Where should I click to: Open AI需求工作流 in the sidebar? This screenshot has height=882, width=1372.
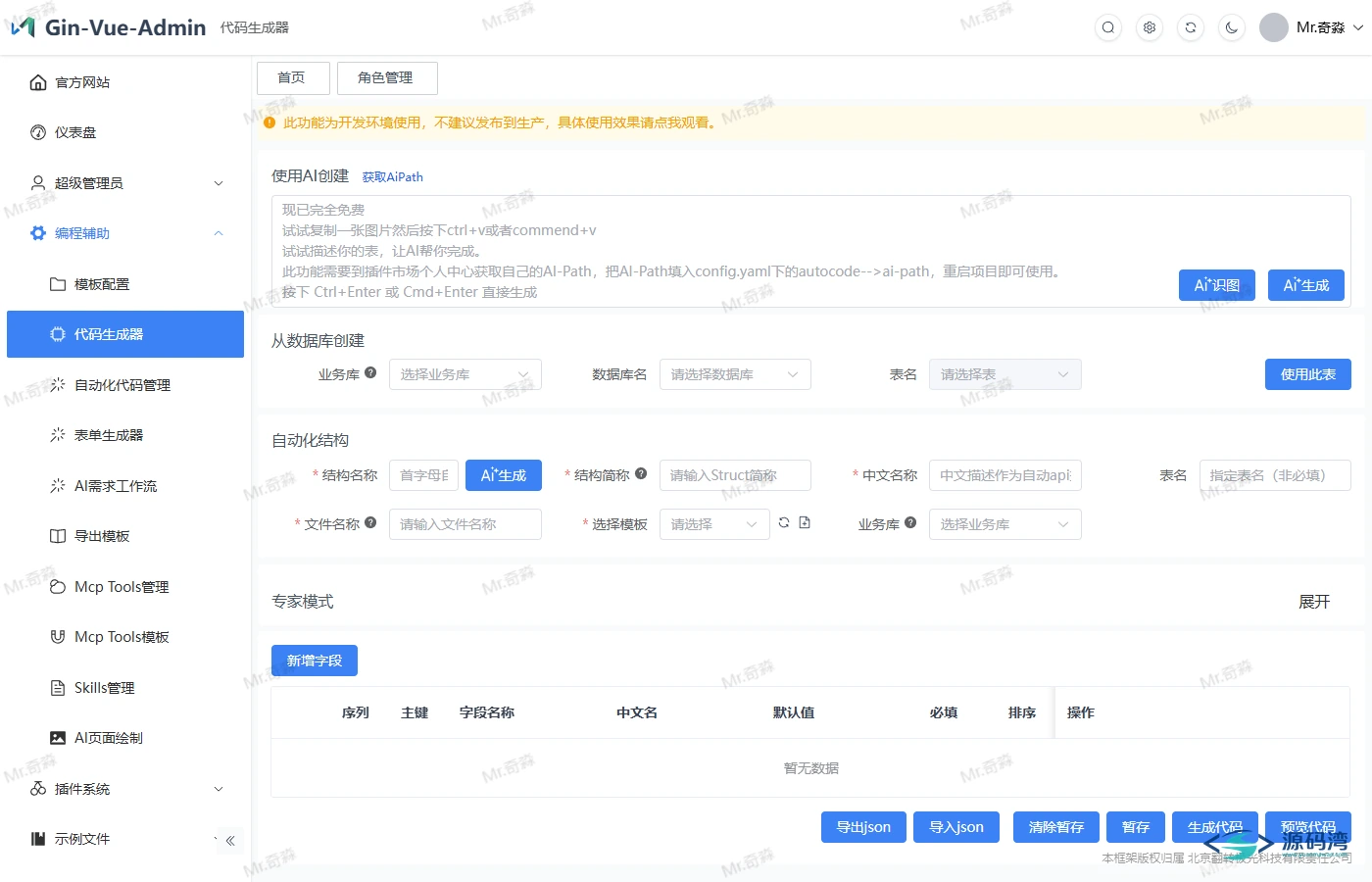coord(125,486)
